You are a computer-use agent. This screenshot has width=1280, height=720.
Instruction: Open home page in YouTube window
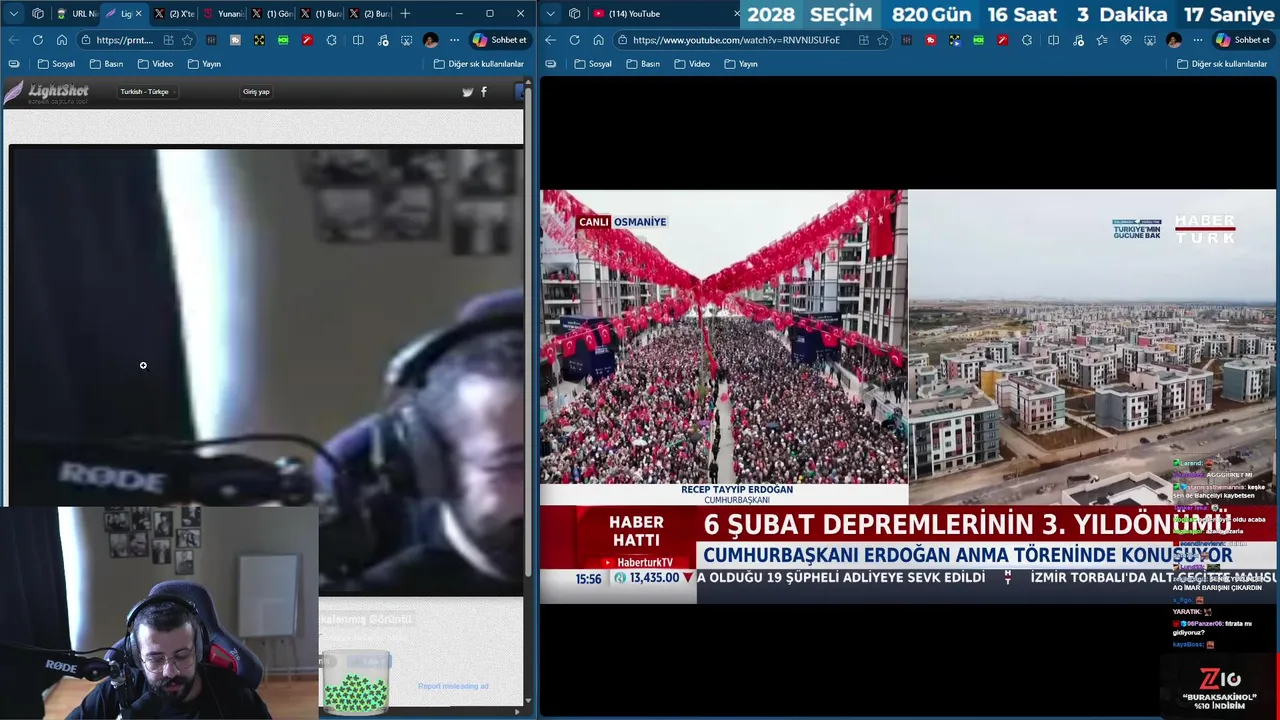pos(598,40)
